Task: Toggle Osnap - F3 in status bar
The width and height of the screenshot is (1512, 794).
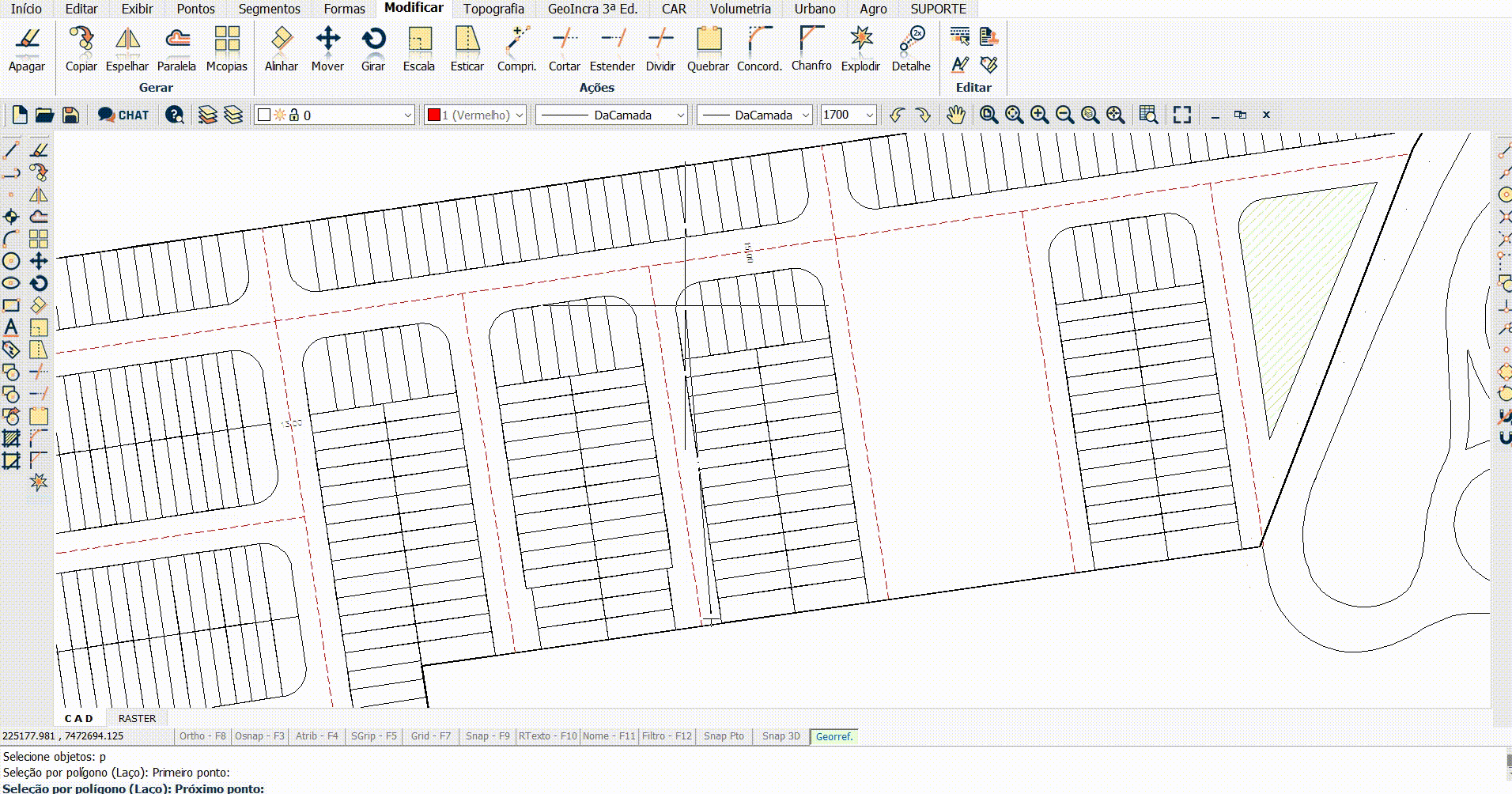Action: tap(259, 736)
